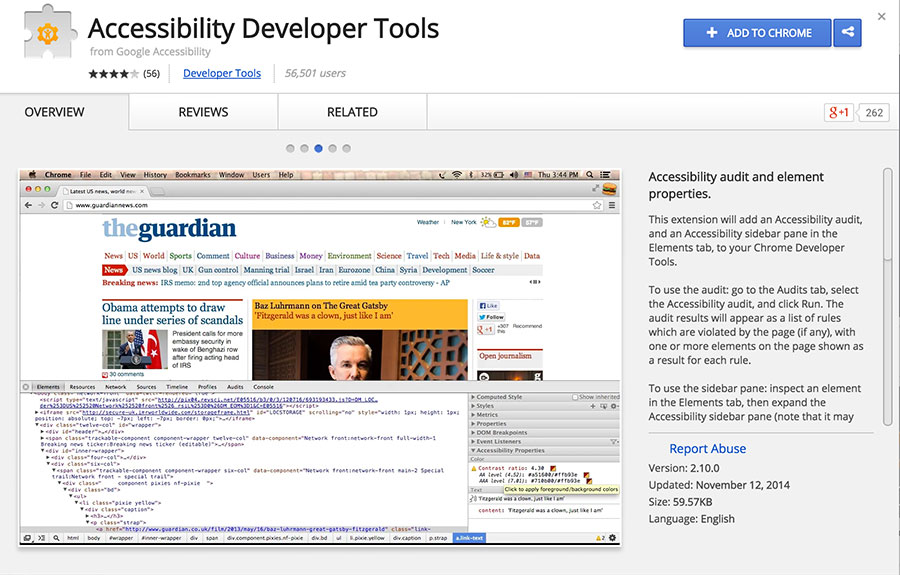The width and height of the screenshot is (900, 575).
Task: Switch to the REVIEWS tab
Action: (x=203, y=112)
